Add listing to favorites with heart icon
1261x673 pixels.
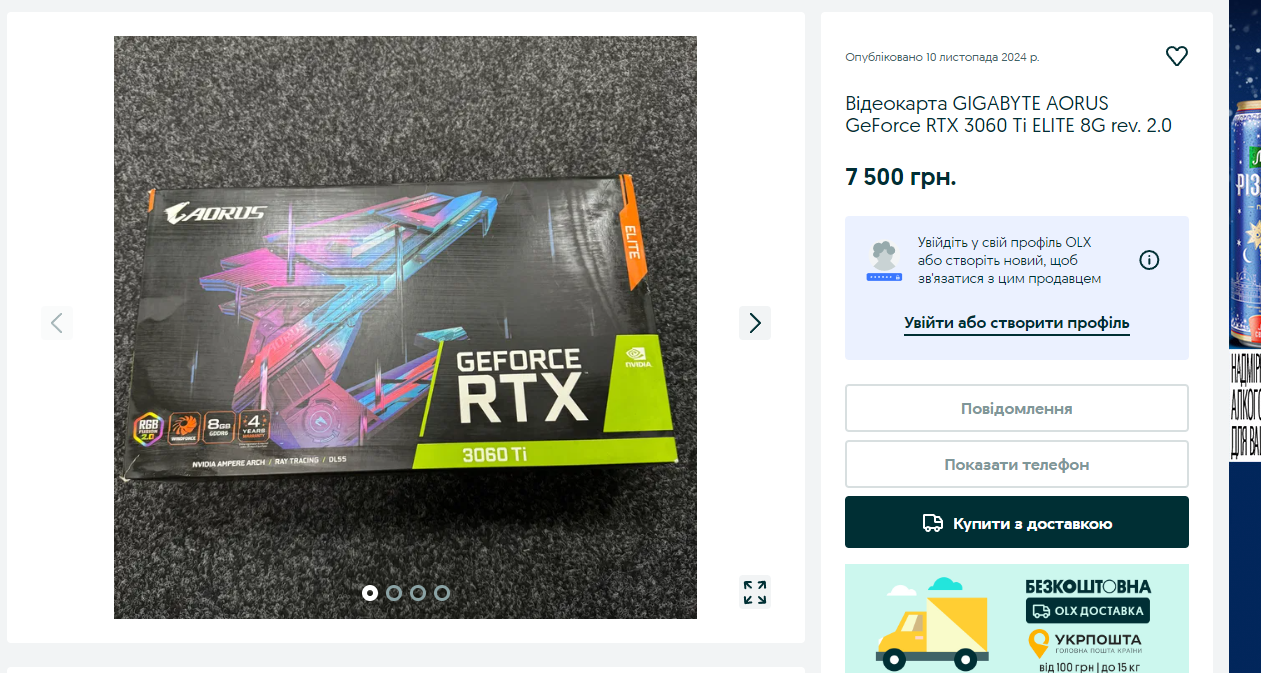pos(1177,57)
